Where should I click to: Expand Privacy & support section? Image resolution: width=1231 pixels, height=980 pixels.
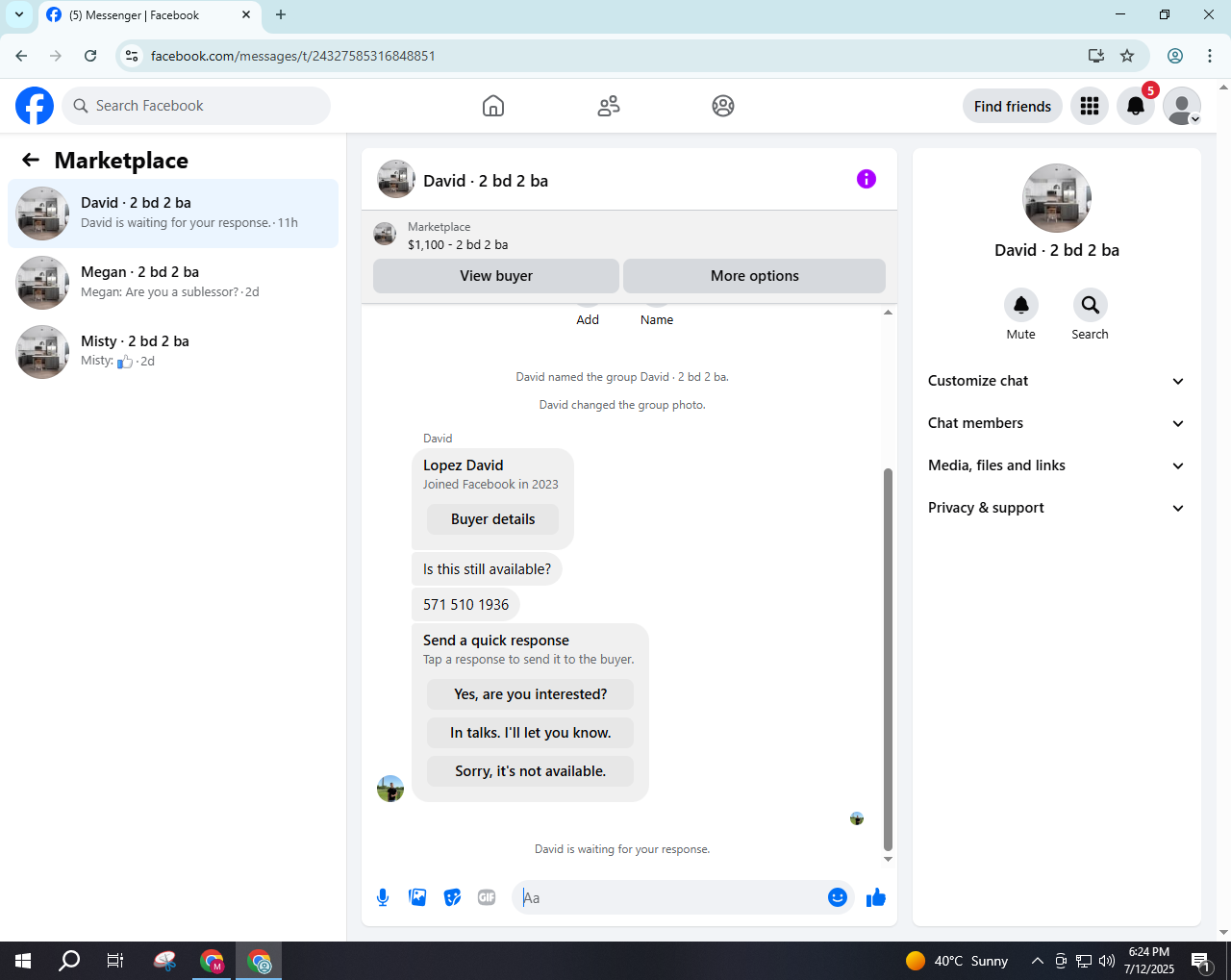(1056, 508)
